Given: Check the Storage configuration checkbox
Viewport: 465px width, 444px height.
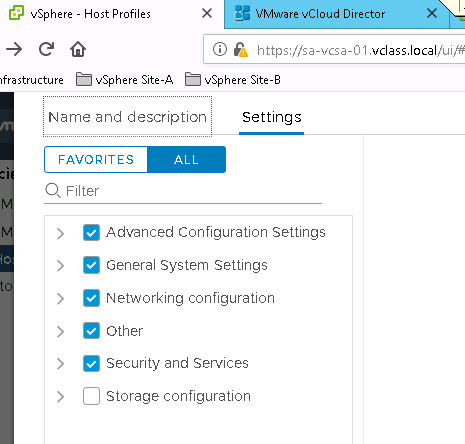Looking at the screenshot, I should click(x=91, y=396).
